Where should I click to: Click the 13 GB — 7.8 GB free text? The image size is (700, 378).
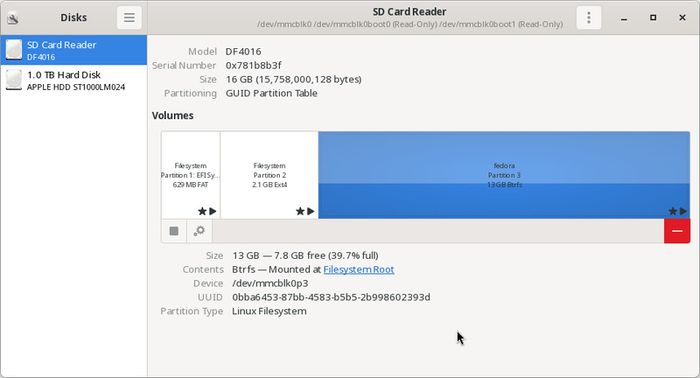point(305,255)
